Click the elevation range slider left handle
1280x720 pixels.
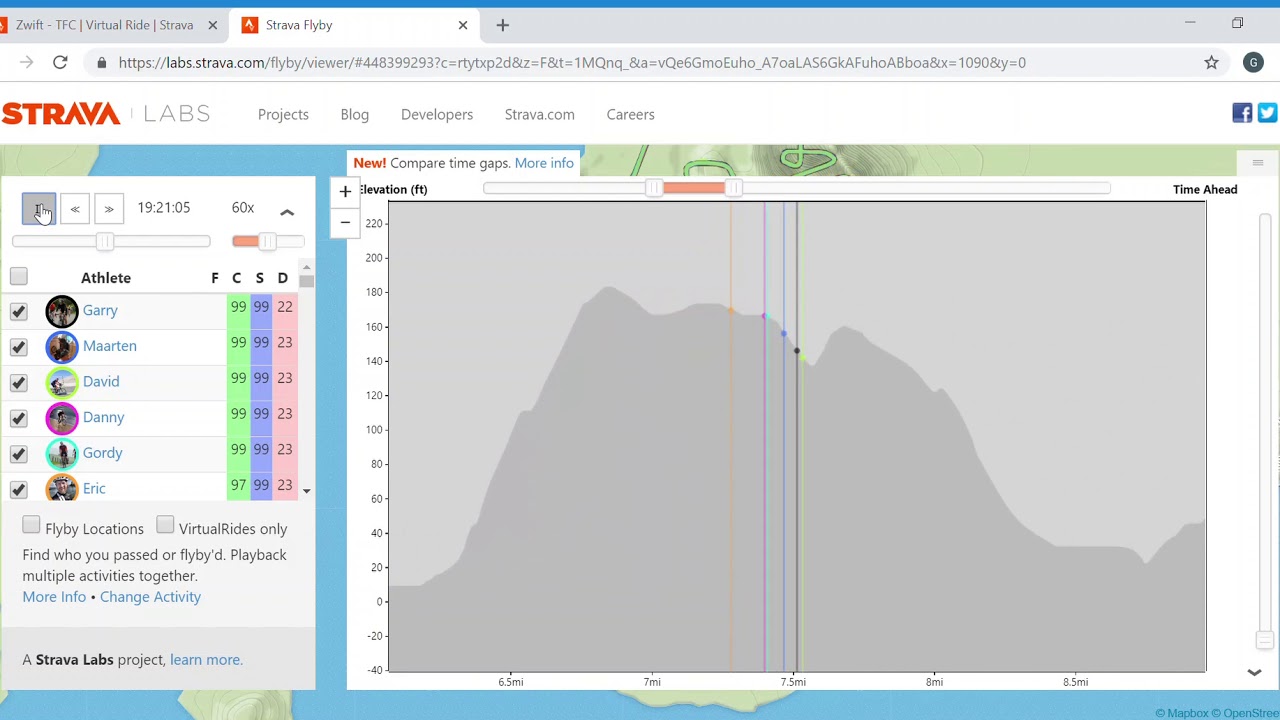(x=654, y=189)
